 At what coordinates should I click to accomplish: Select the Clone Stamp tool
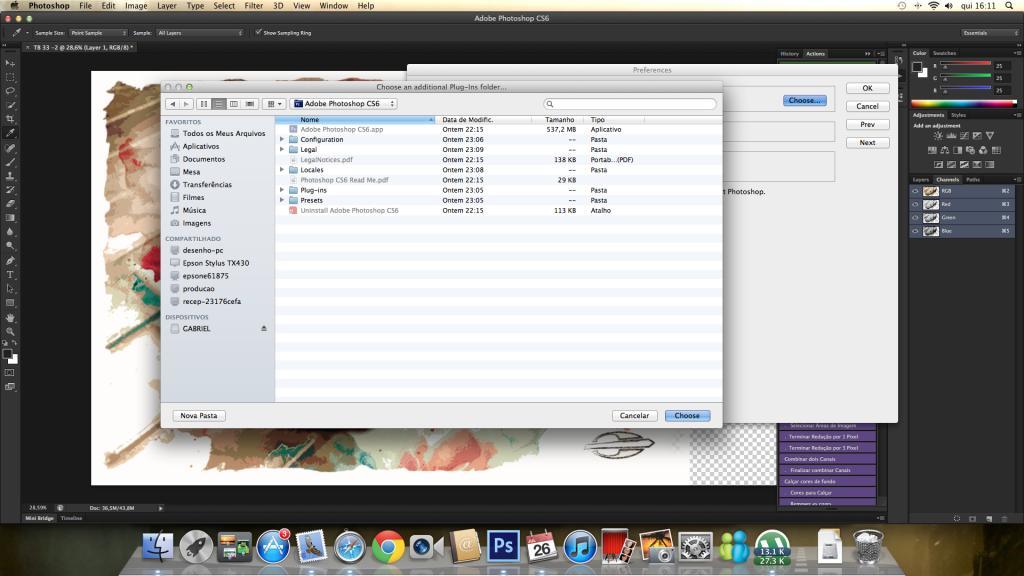(x=10, y=176)
